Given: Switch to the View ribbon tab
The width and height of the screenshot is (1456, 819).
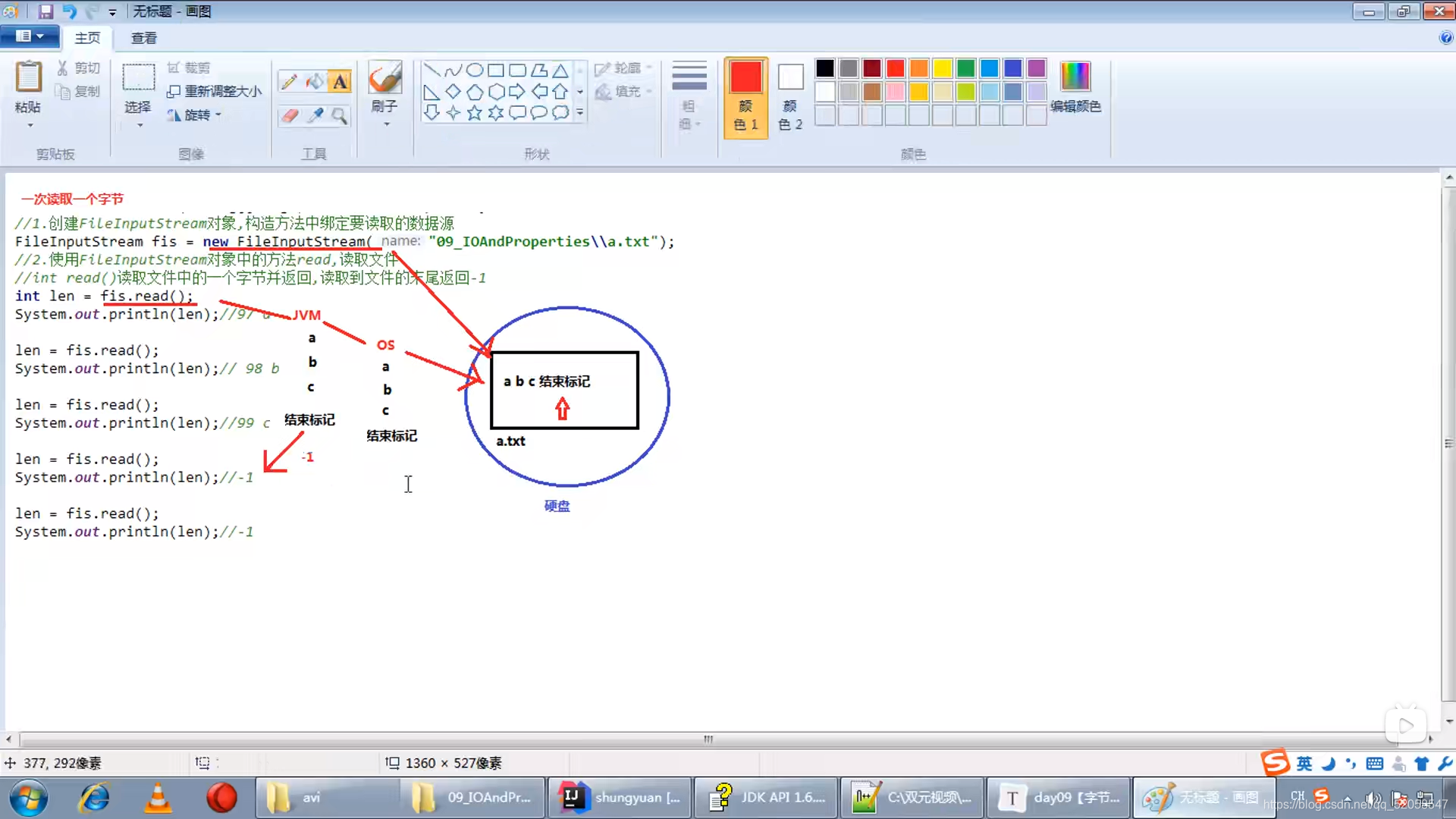Looking at the screenshot, I should coord(143,38).
